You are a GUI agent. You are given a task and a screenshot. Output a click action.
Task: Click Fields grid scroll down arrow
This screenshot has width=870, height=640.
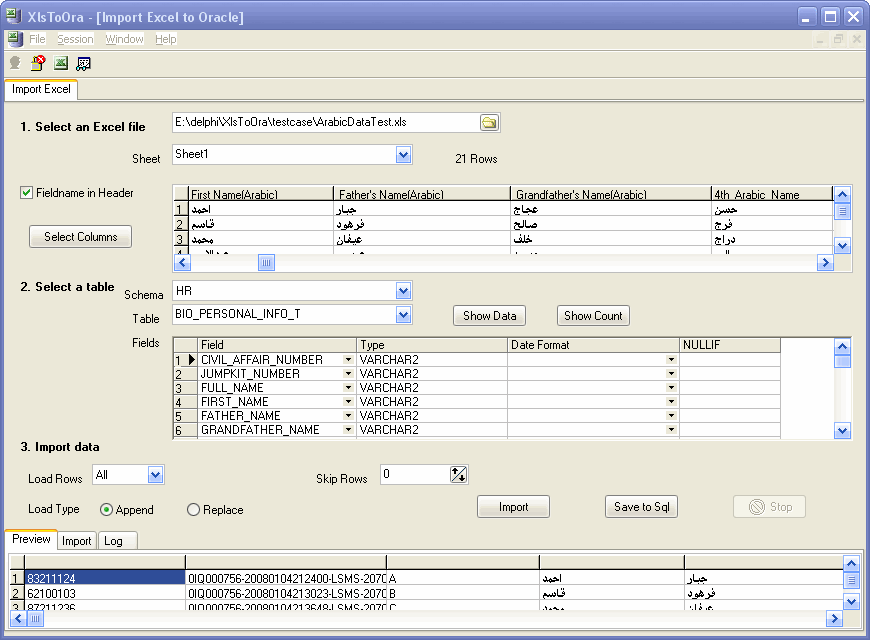tap(842, 431)
